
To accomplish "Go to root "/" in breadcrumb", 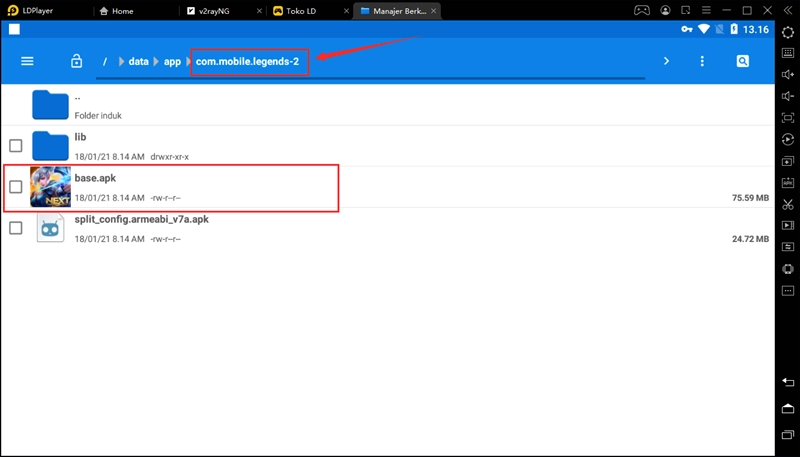I will point(105,61).
